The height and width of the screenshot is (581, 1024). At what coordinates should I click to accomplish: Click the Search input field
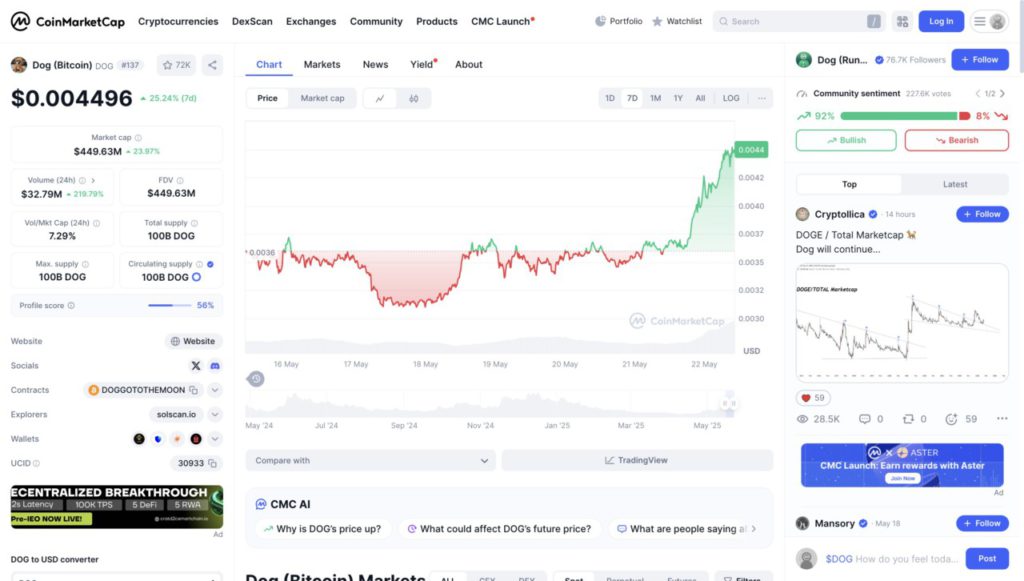tap(790, 21)
